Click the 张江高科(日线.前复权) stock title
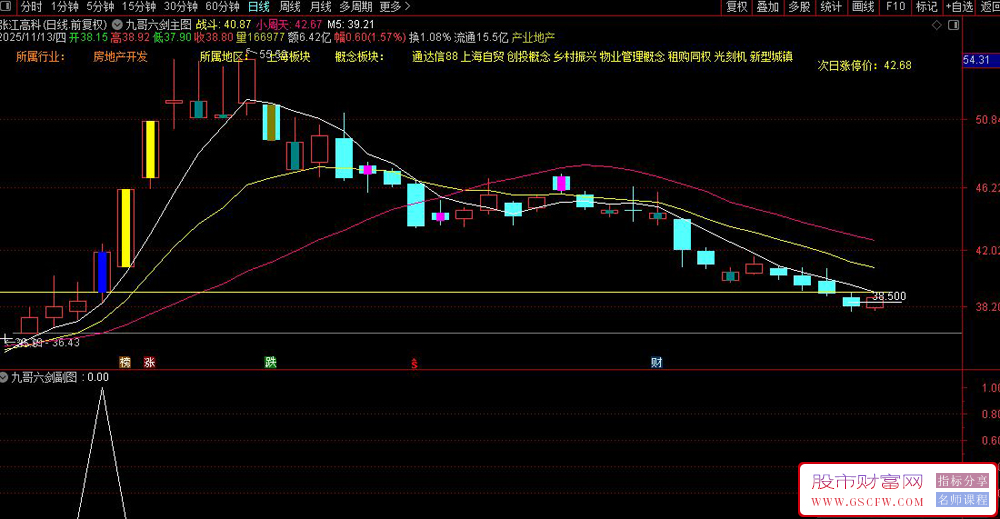This screenshot has height=519, width=1000. click(54, 25)
